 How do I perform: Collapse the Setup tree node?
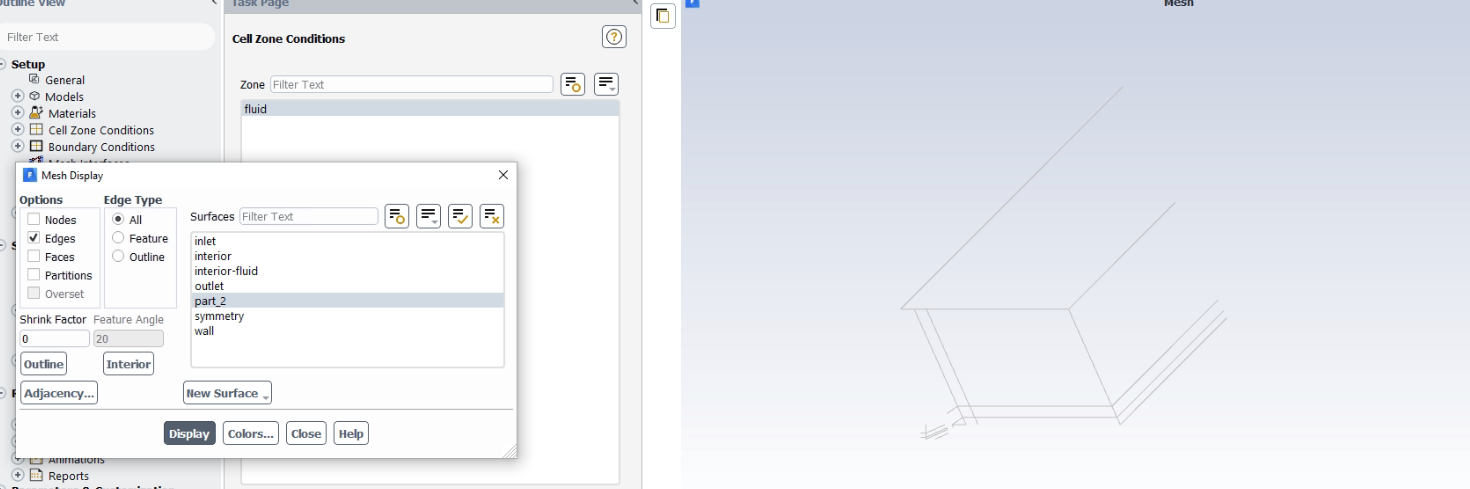tap(3, 64)
